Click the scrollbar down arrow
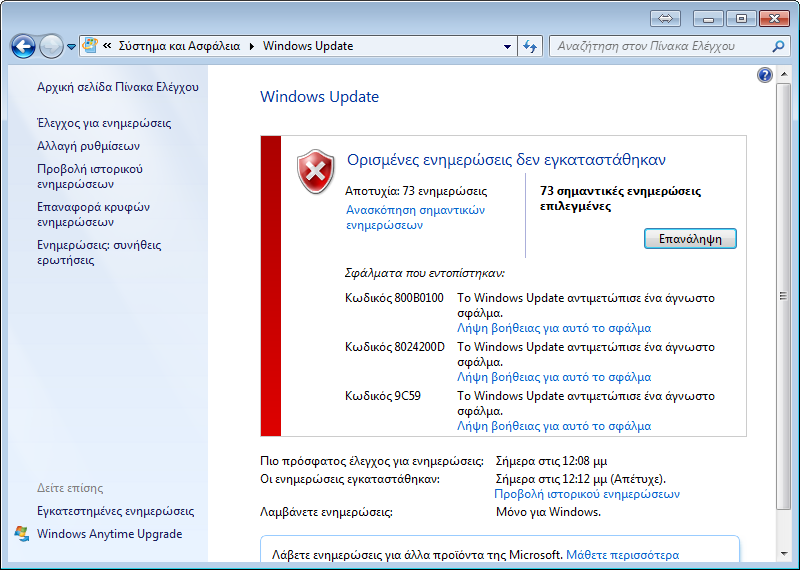Viewport: 800px width, 570px height. coord(783,554)
